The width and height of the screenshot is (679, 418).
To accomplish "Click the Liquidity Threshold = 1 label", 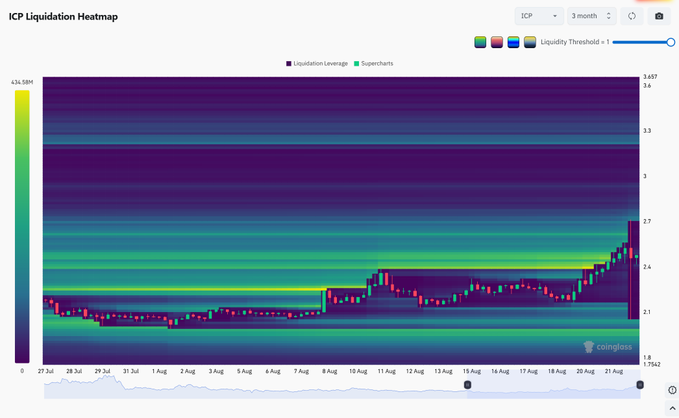I will tap(575, 42).
